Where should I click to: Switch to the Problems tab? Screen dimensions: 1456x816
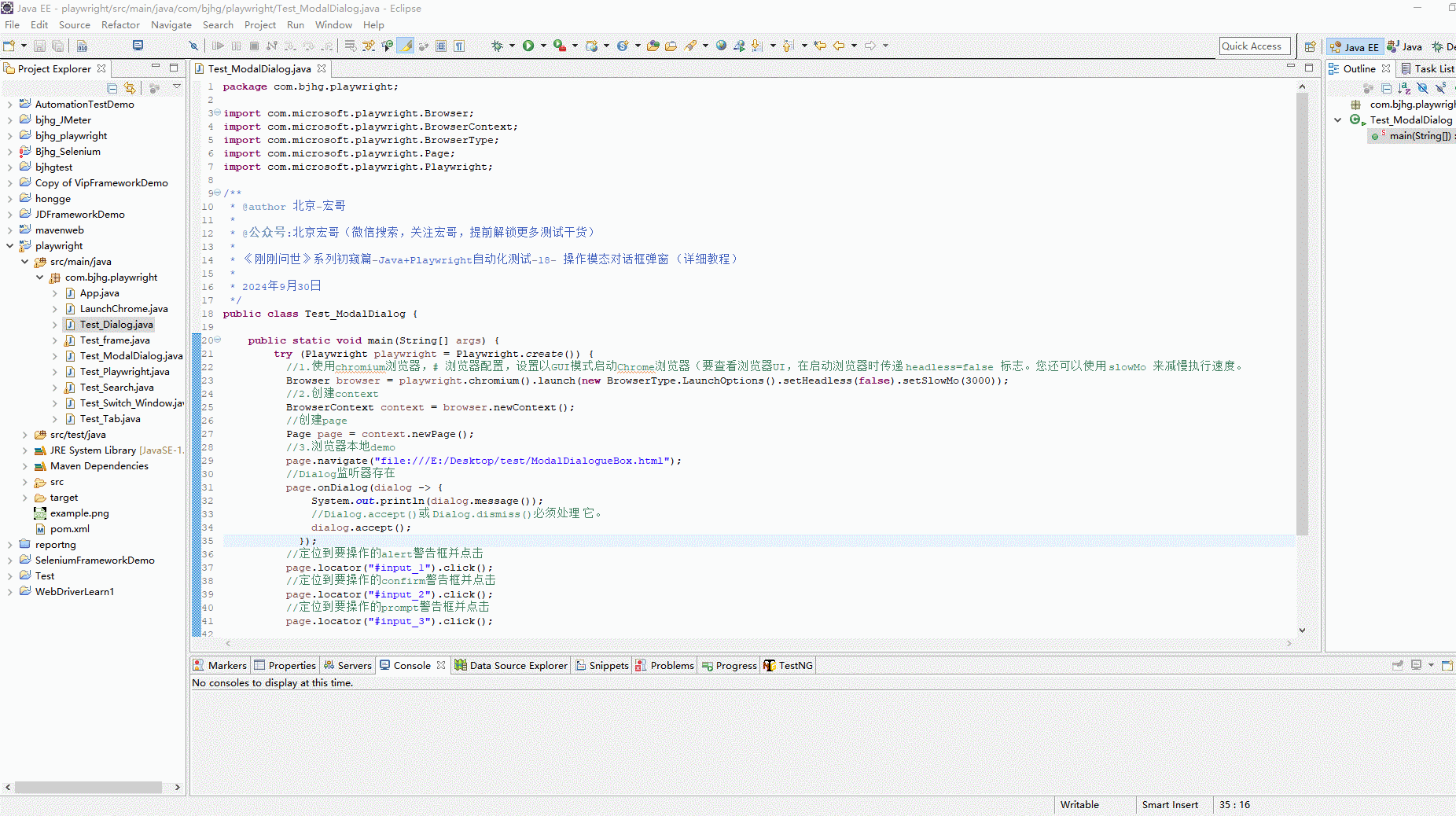pos(671,665)
